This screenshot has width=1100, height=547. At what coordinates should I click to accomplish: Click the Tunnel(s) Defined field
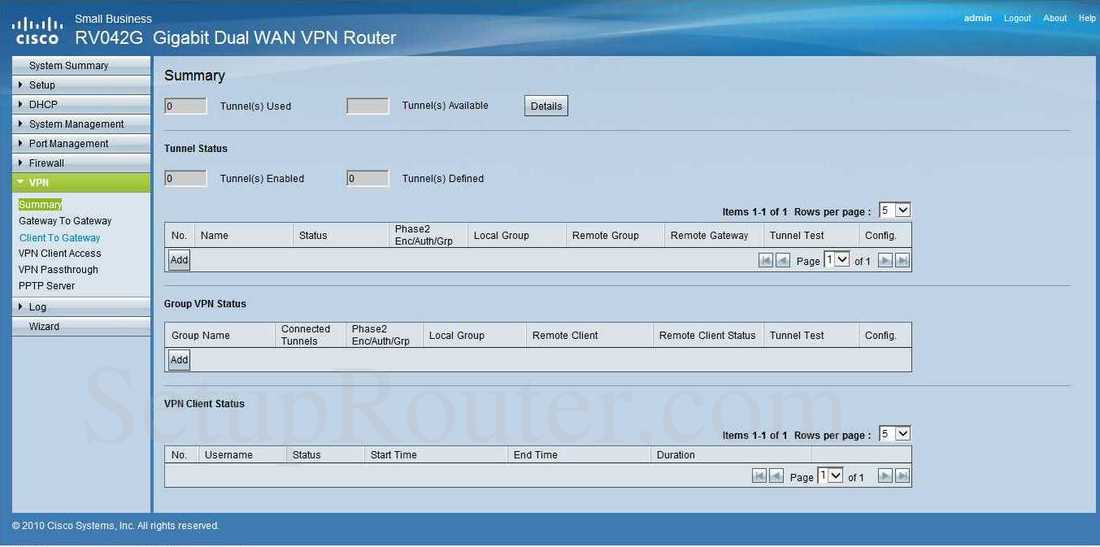pos(368,178)
